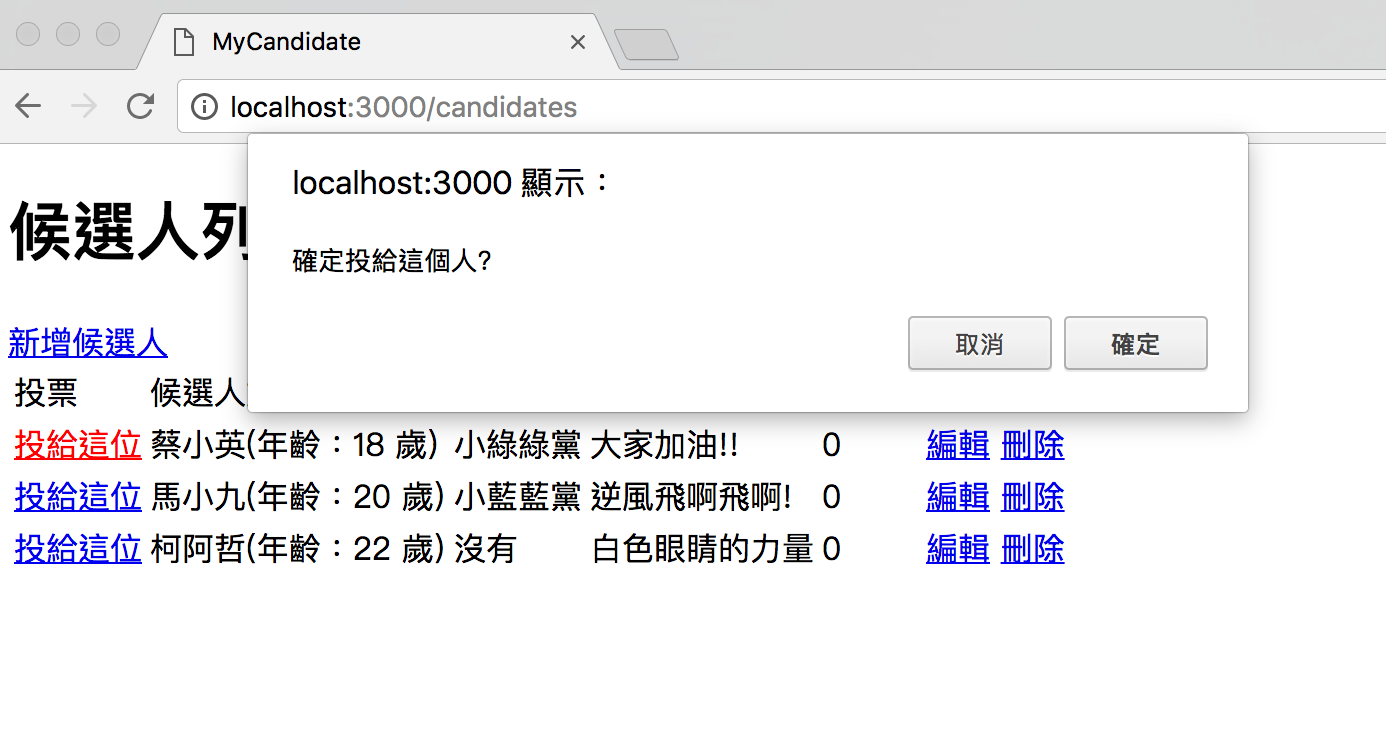Viewport: 1386px width, 750px height.
Task: Reload the page with refresh icon
Action: (x=140, y=106)
